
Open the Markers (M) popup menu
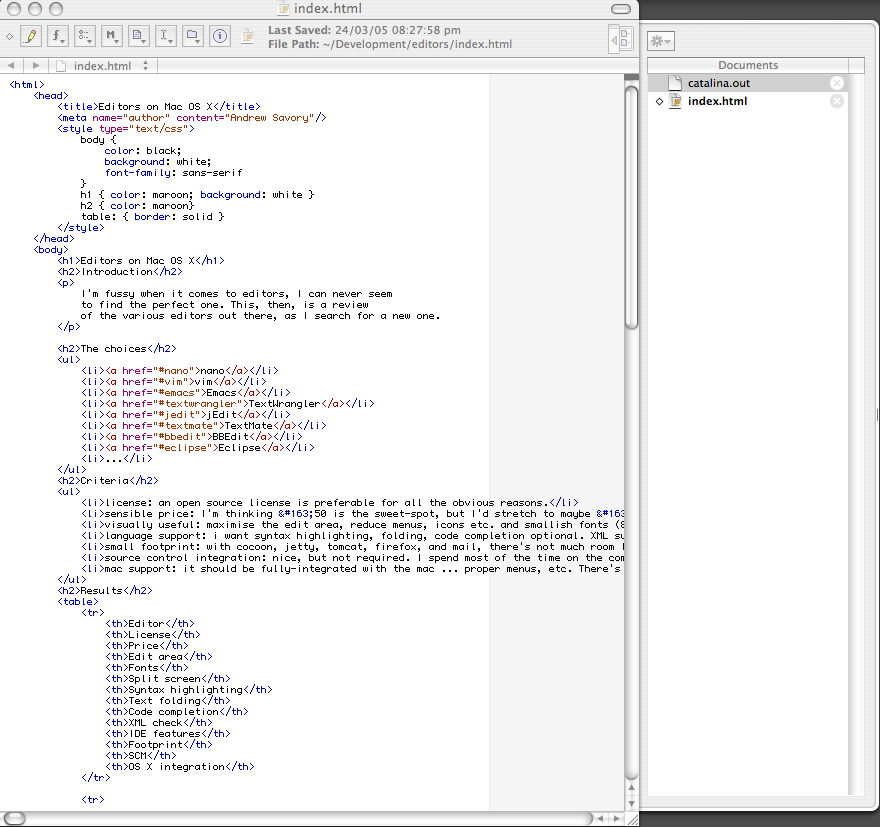tap(112, 36)
